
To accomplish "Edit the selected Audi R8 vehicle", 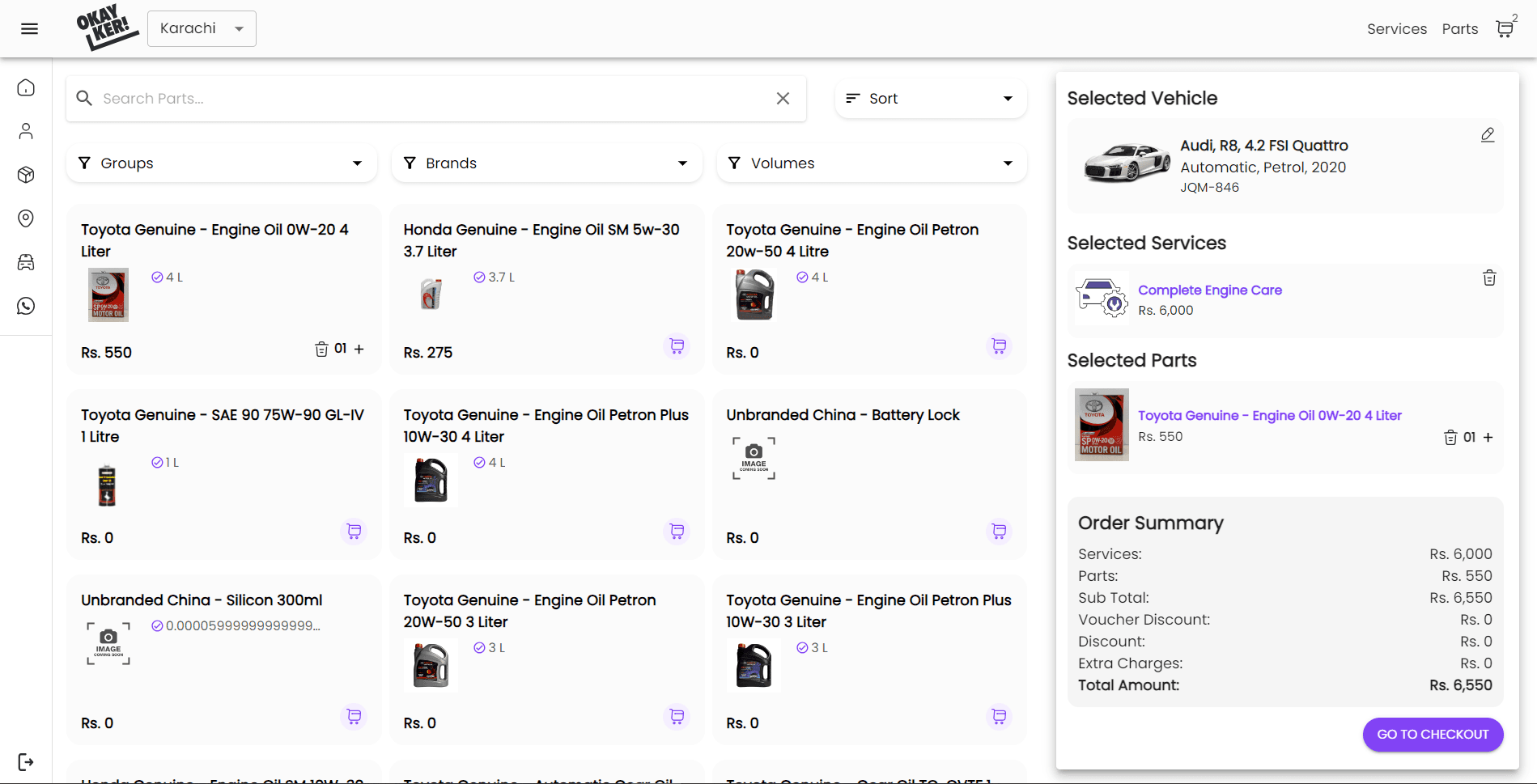I will tap(1488, 135).
